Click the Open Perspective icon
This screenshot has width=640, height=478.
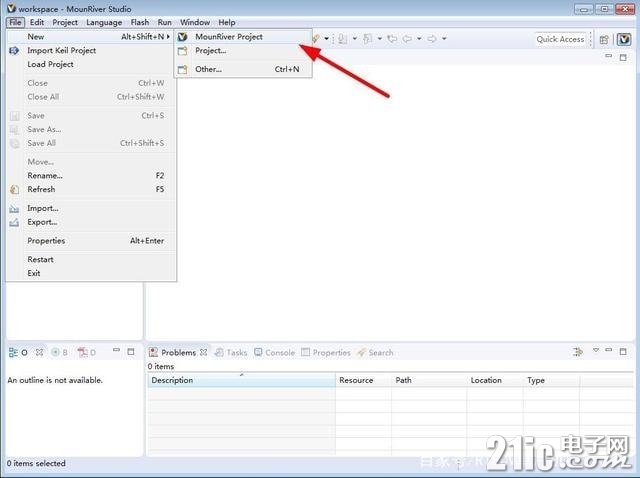pos(604,39)
